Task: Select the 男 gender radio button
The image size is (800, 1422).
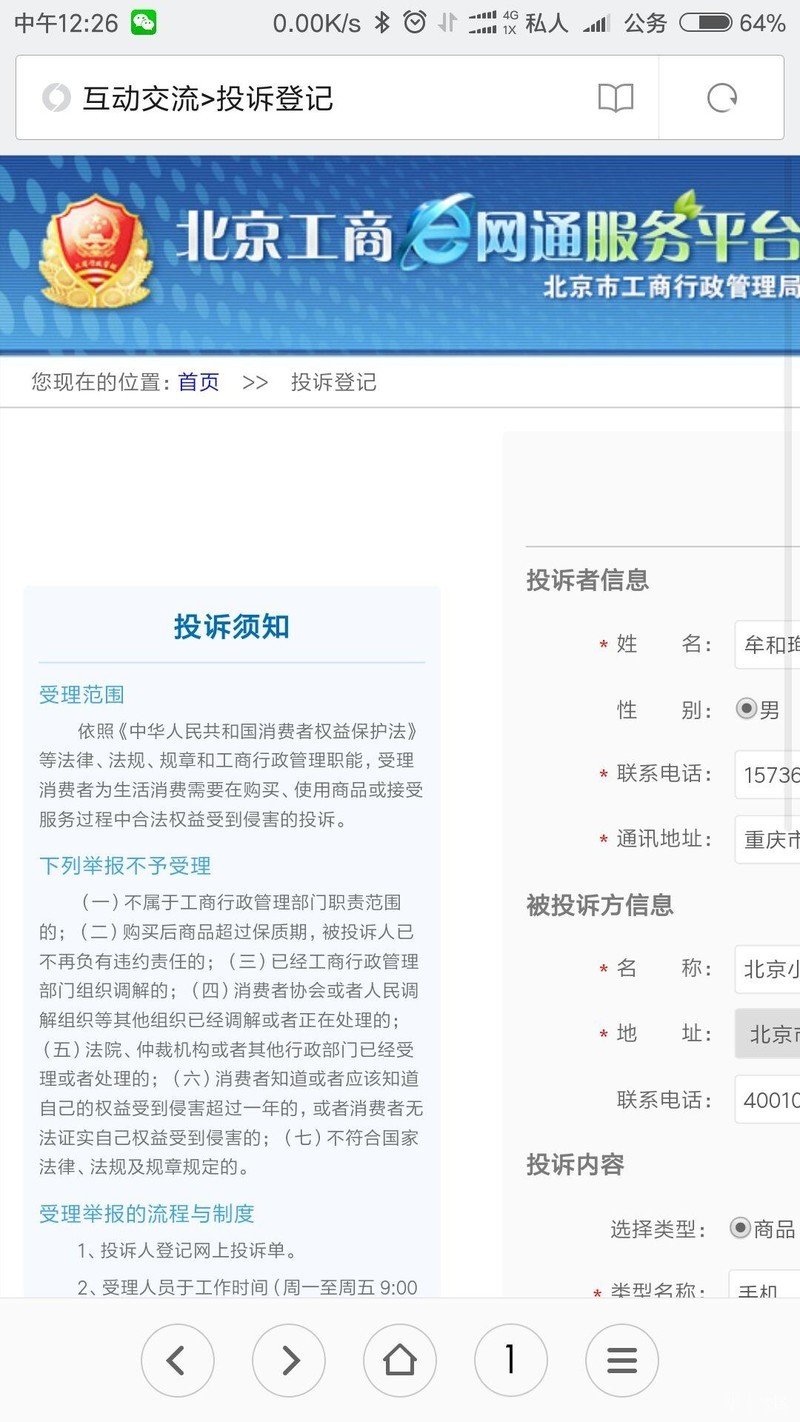Action: (746, 709)
